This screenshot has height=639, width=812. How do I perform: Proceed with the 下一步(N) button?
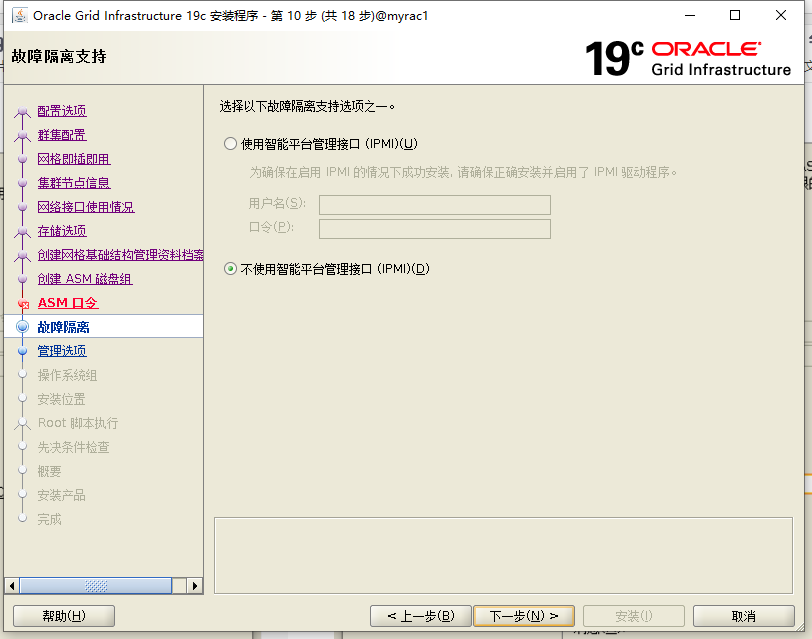tap(524, 616)
